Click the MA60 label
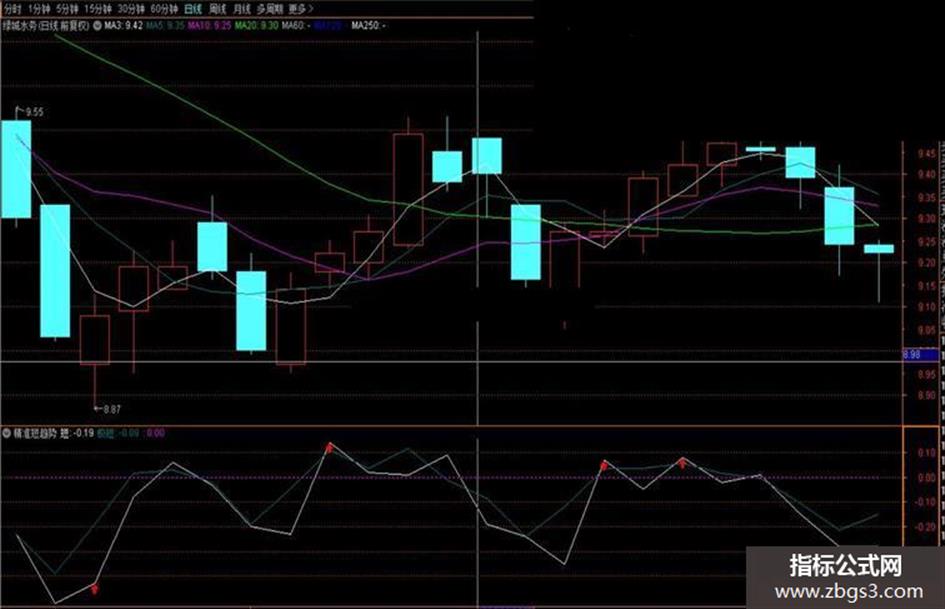945x609 pixels. click(297, 26)
